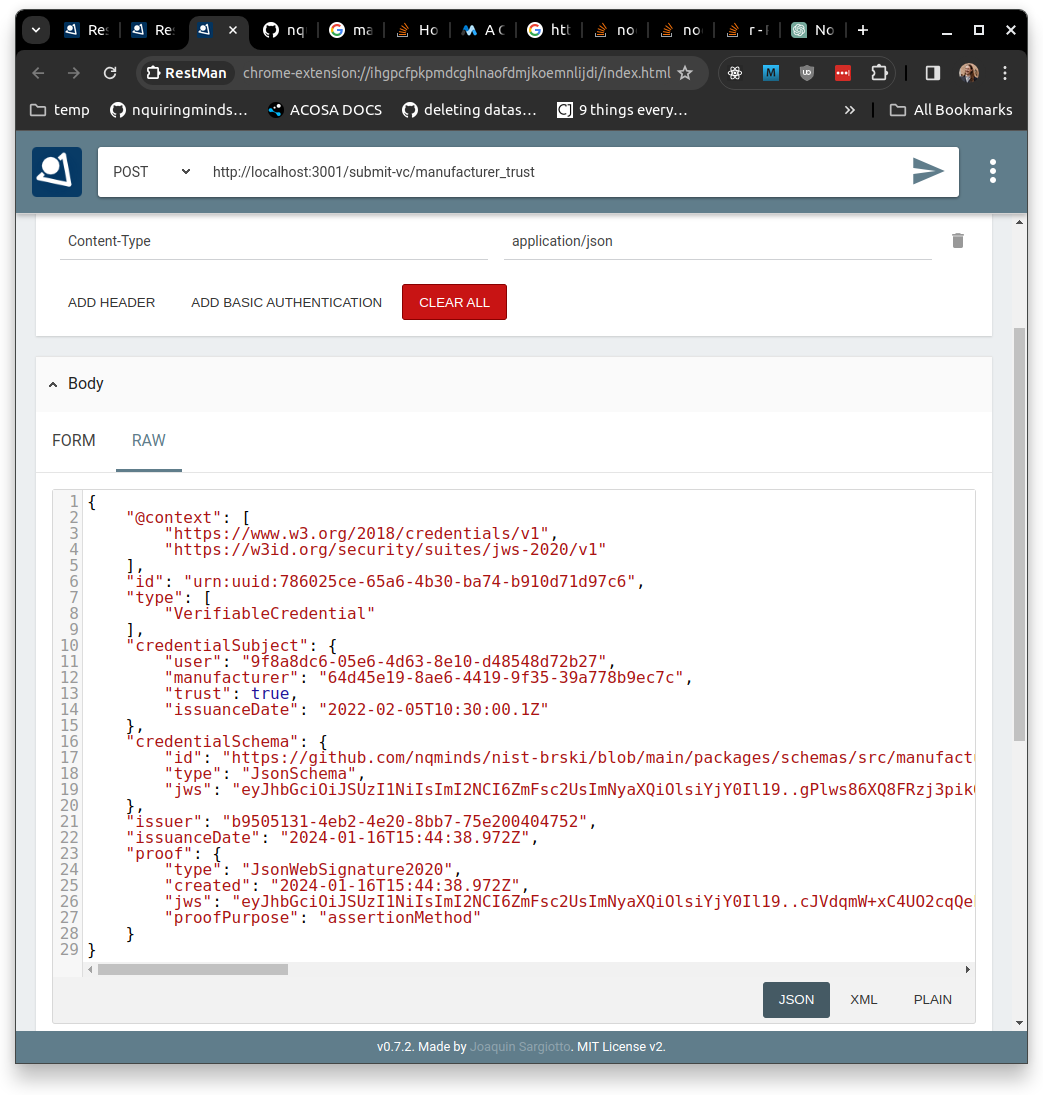
Task: Select the RAW body tab
Action: click(149, 441)
